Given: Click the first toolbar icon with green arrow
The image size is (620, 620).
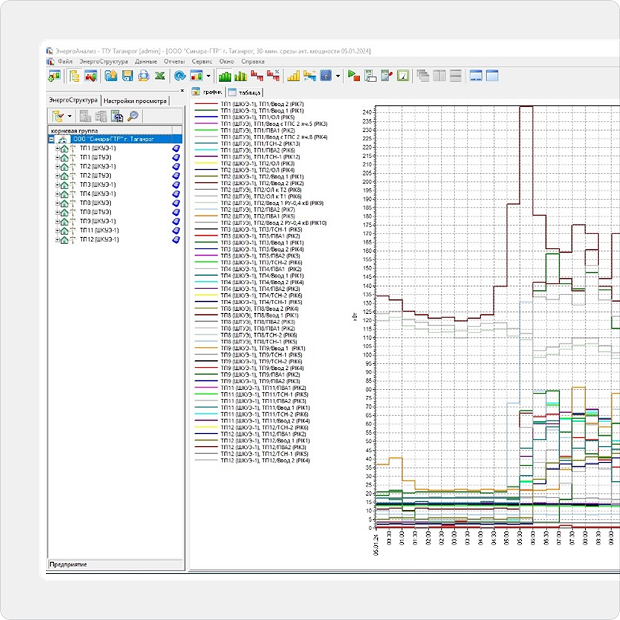Looking at the screenshot, I should tap(54, 76).
